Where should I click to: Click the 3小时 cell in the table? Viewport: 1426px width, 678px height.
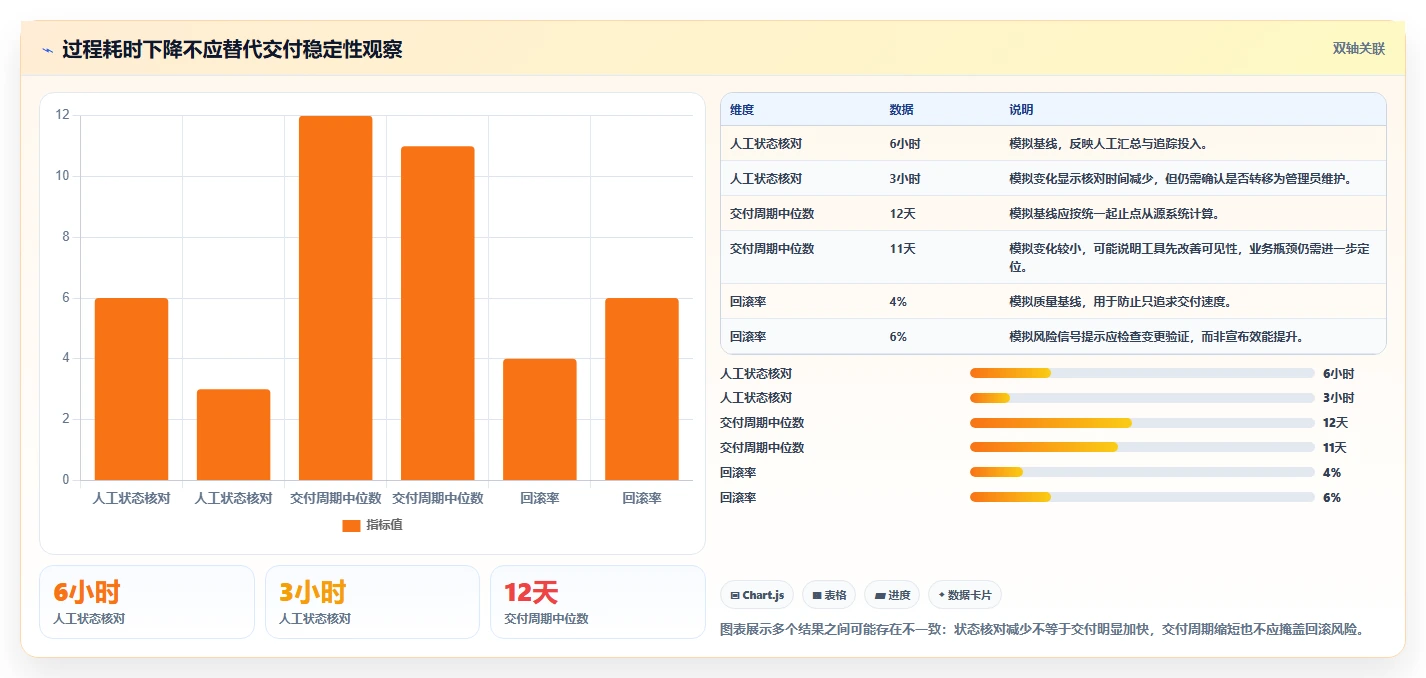(x=905, y=179)
